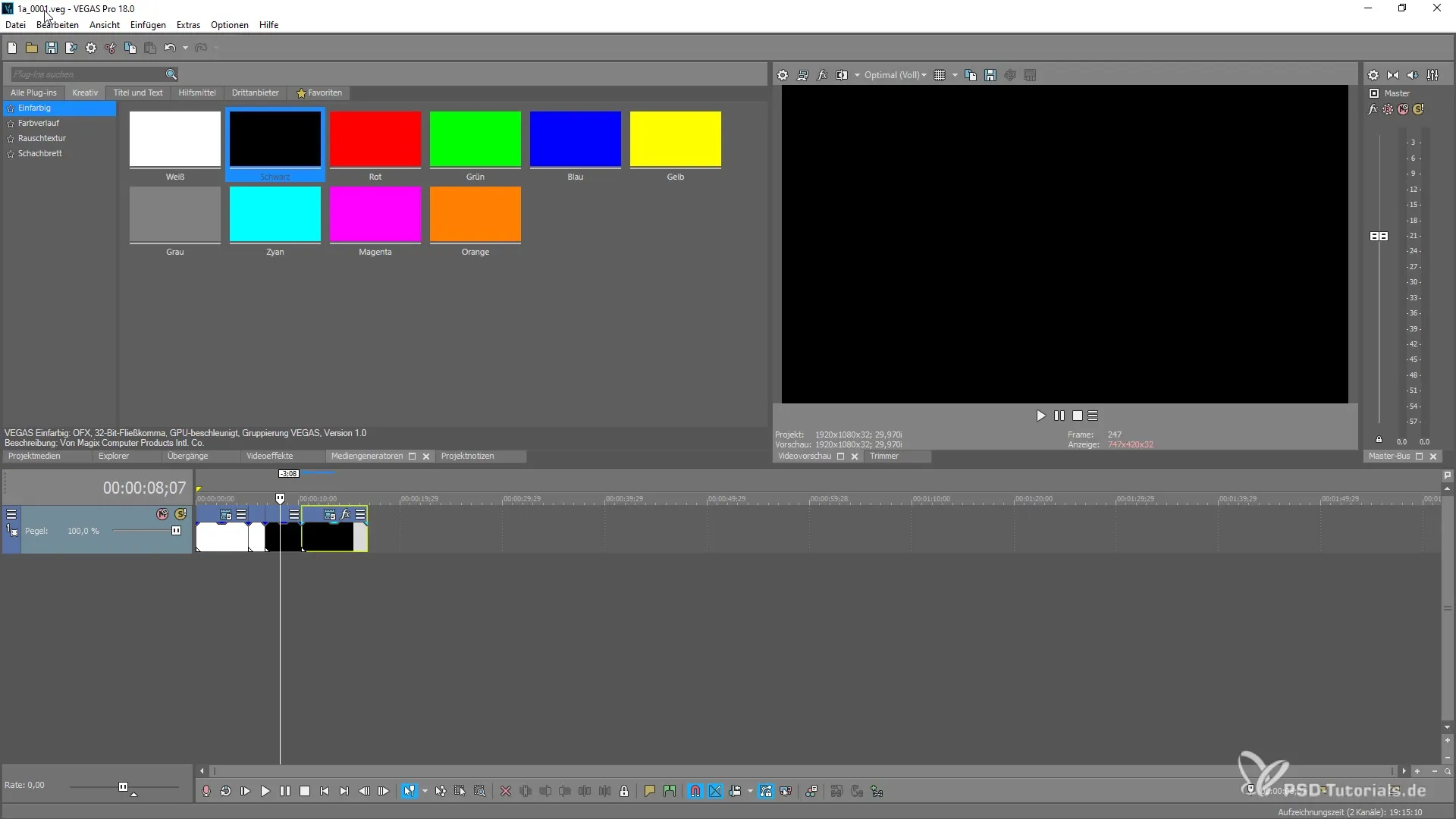Expand the overlays dropdown arrow

click(x=955, y=75)
